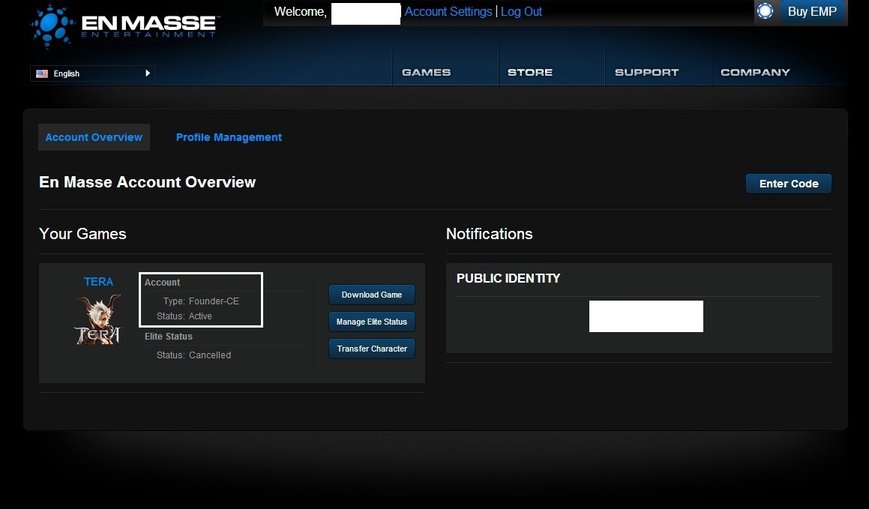Click the 'Elite Status' label

click(168, 337)
